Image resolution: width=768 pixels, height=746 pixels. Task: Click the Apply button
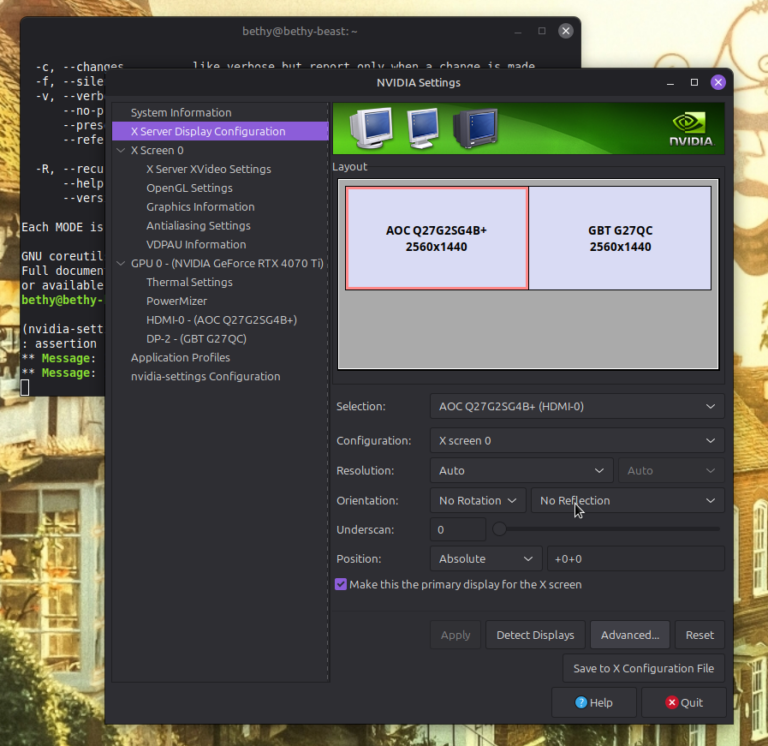tap(455, 635)
